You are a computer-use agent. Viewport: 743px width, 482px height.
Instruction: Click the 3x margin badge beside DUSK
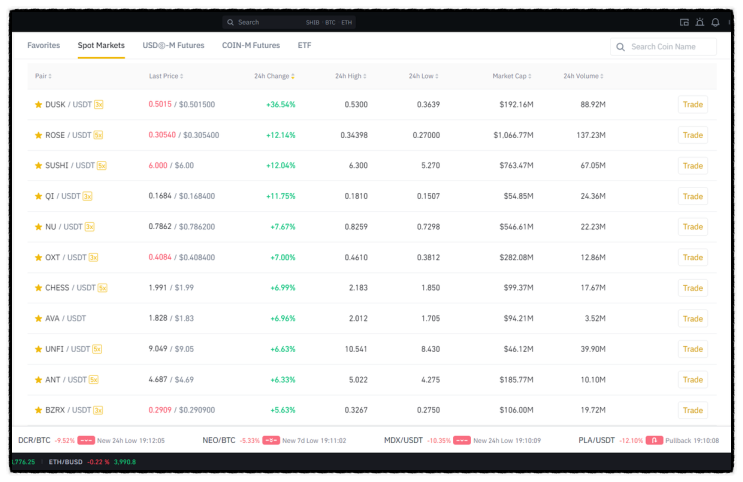(99, 104)
